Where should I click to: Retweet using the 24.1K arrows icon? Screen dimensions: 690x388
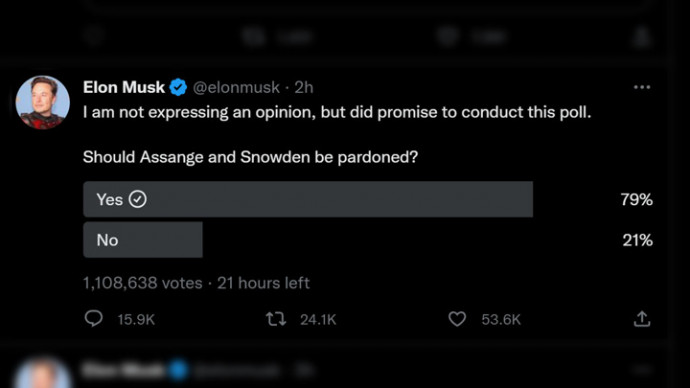point(276,319)
